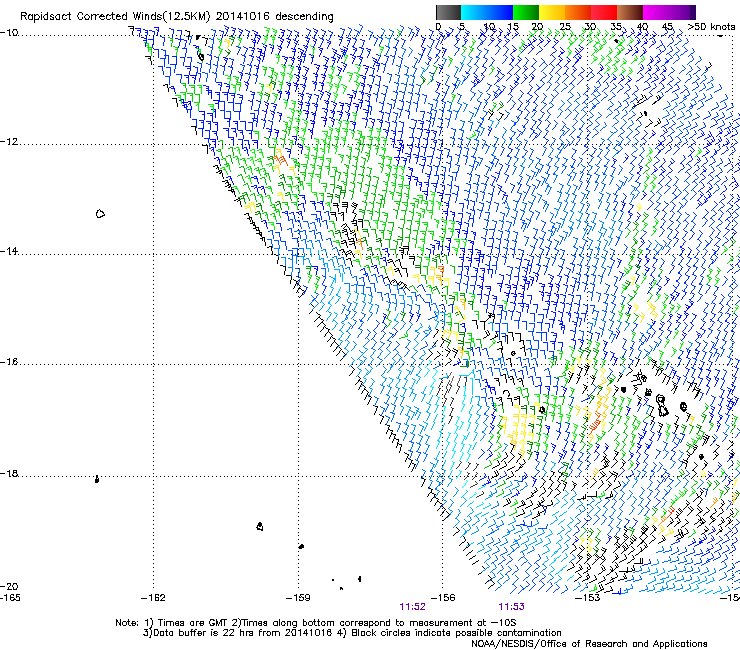Click the 11:52 swath time label
This screenshot has height=650, width=740.
point(412,607)
